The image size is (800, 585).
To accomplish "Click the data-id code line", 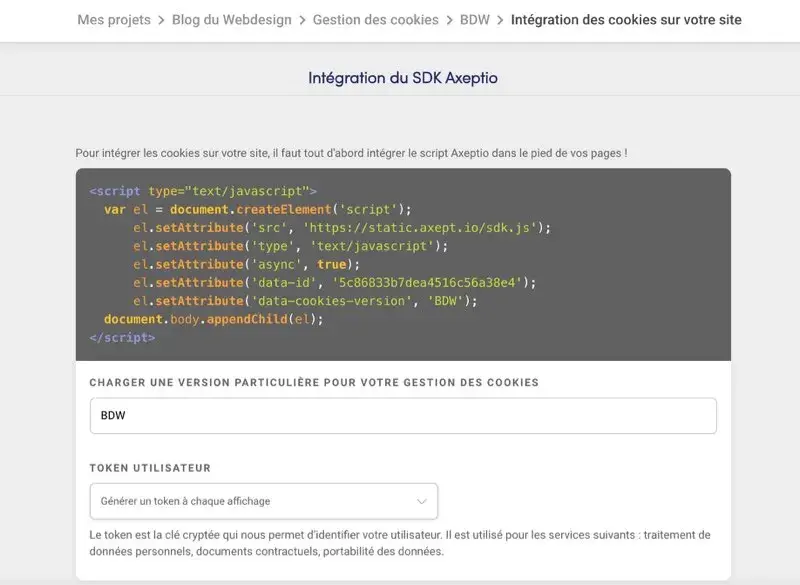I will point(335,283).
